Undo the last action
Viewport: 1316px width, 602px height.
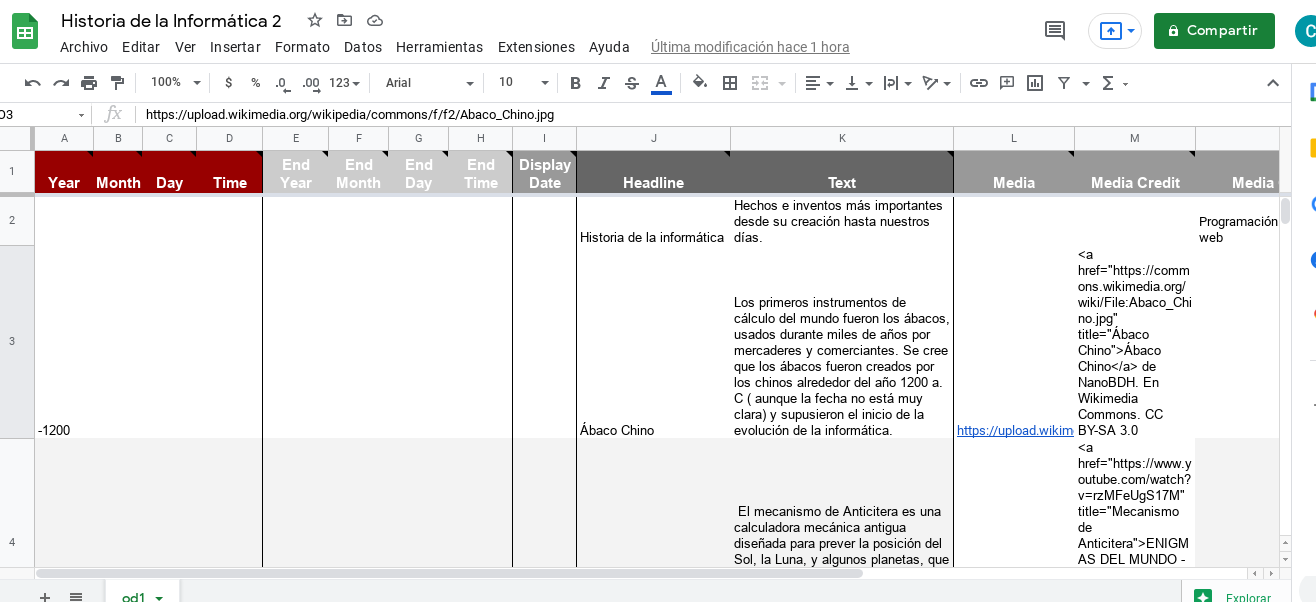33,83
